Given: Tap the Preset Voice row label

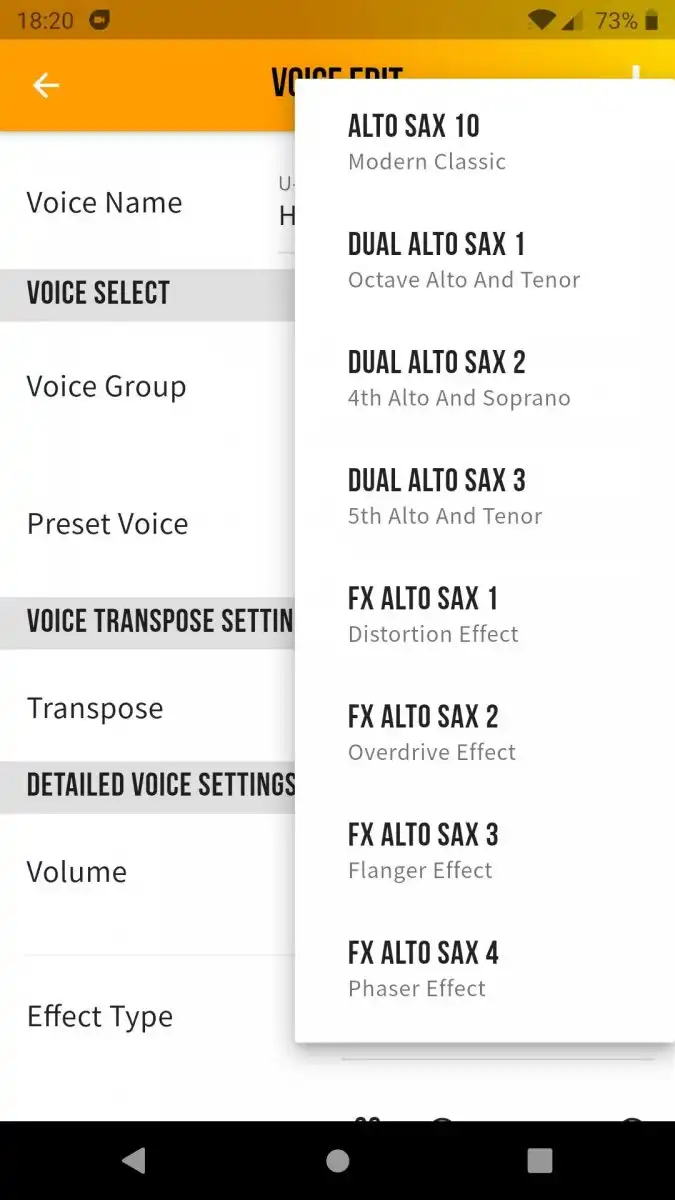Looking at the screenshot, I should [107, 524].
